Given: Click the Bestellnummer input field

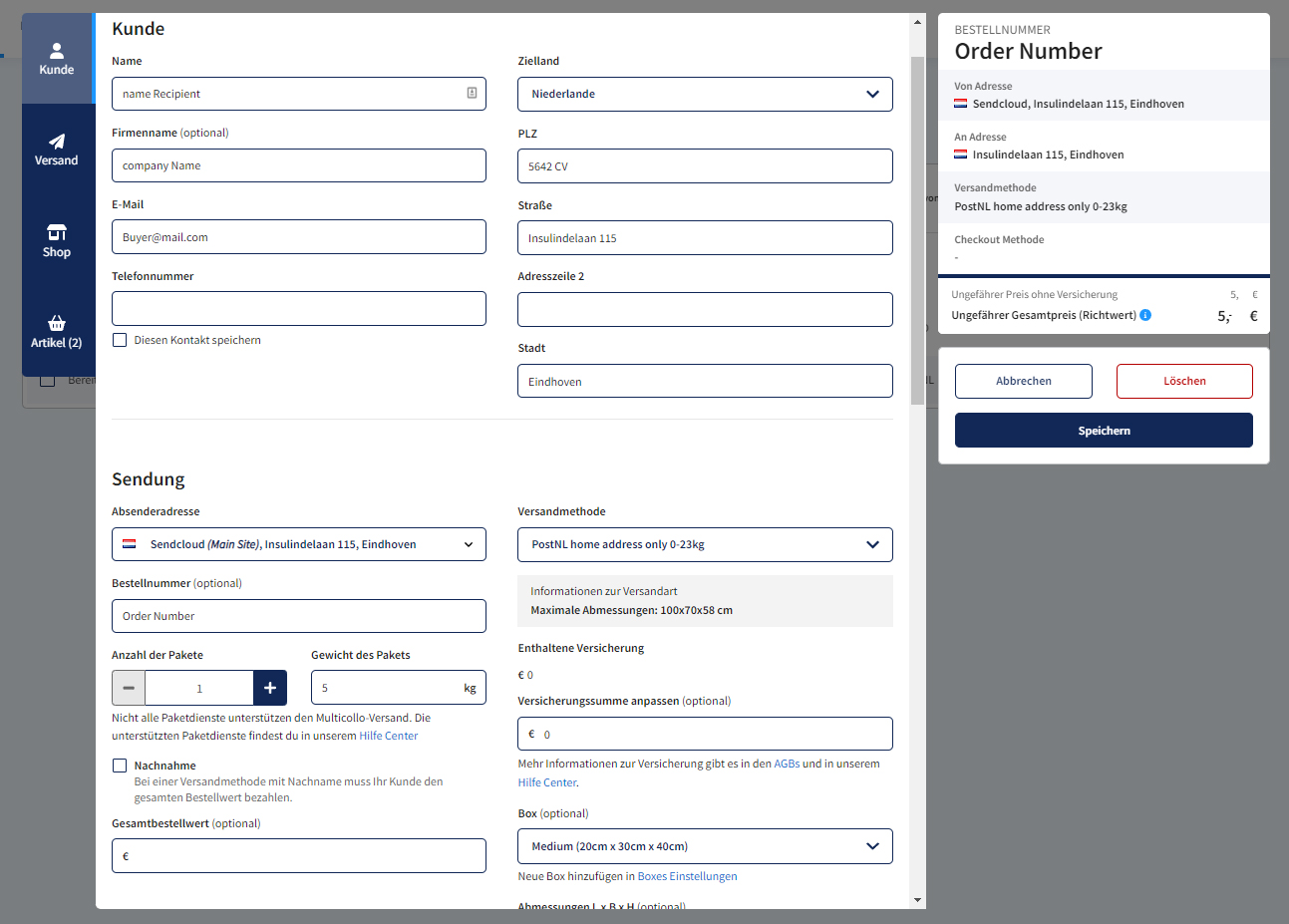Looking at the screenshot, I should point(299,616).
